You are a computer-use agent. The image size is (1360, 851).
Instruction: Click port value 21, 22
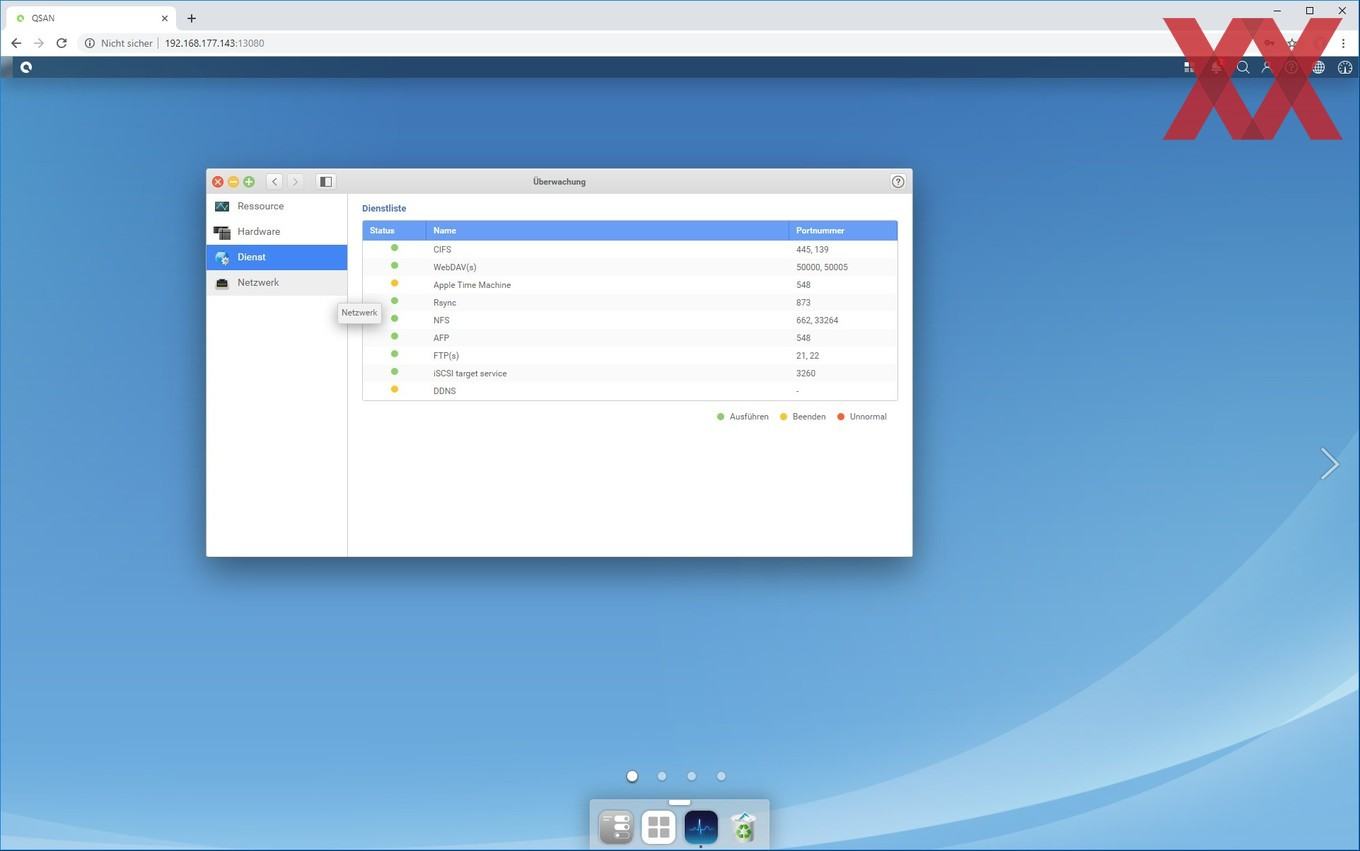(x=807, y=356)
